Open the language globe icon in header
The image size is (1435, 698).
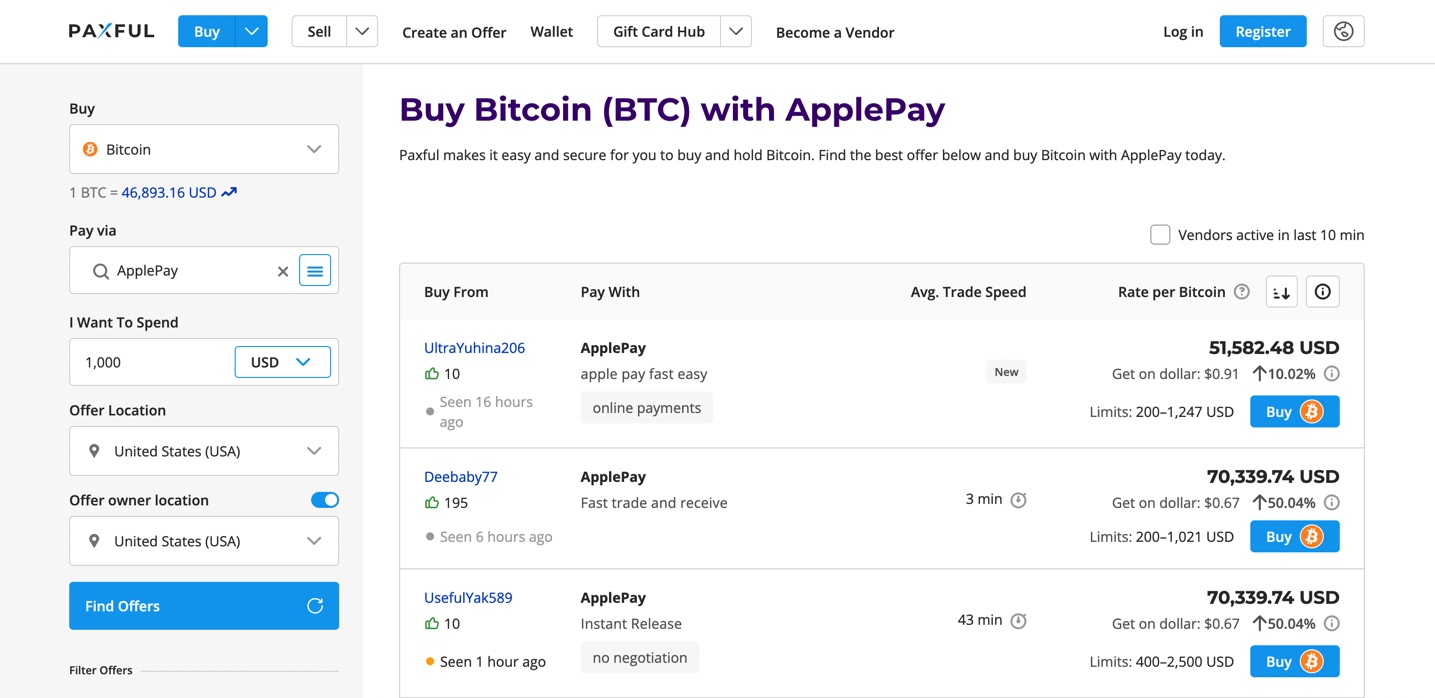[x=1343, y=31]
